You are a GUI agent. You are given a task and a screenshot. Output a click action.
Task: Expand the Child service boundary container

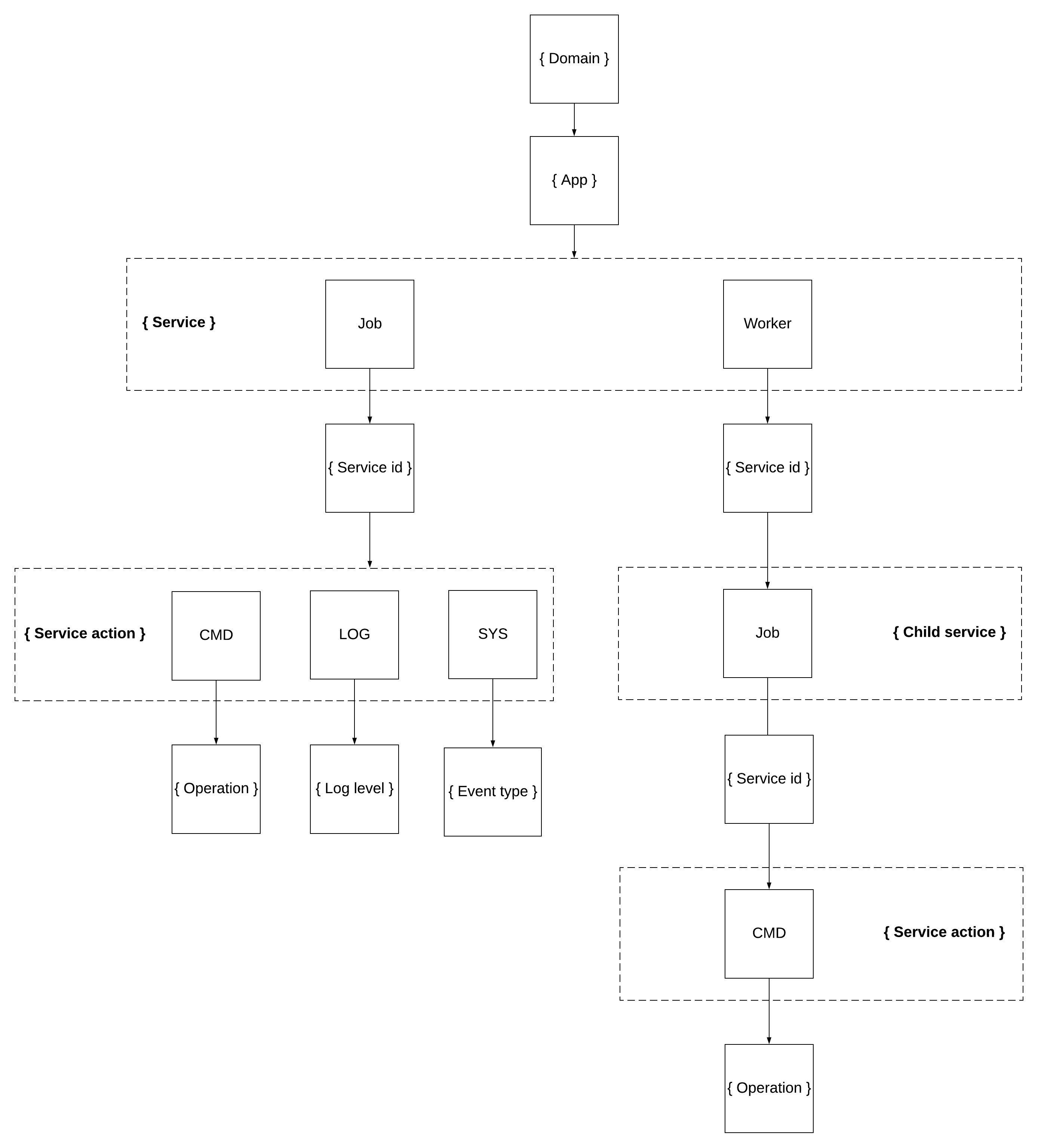coord(920,625)
